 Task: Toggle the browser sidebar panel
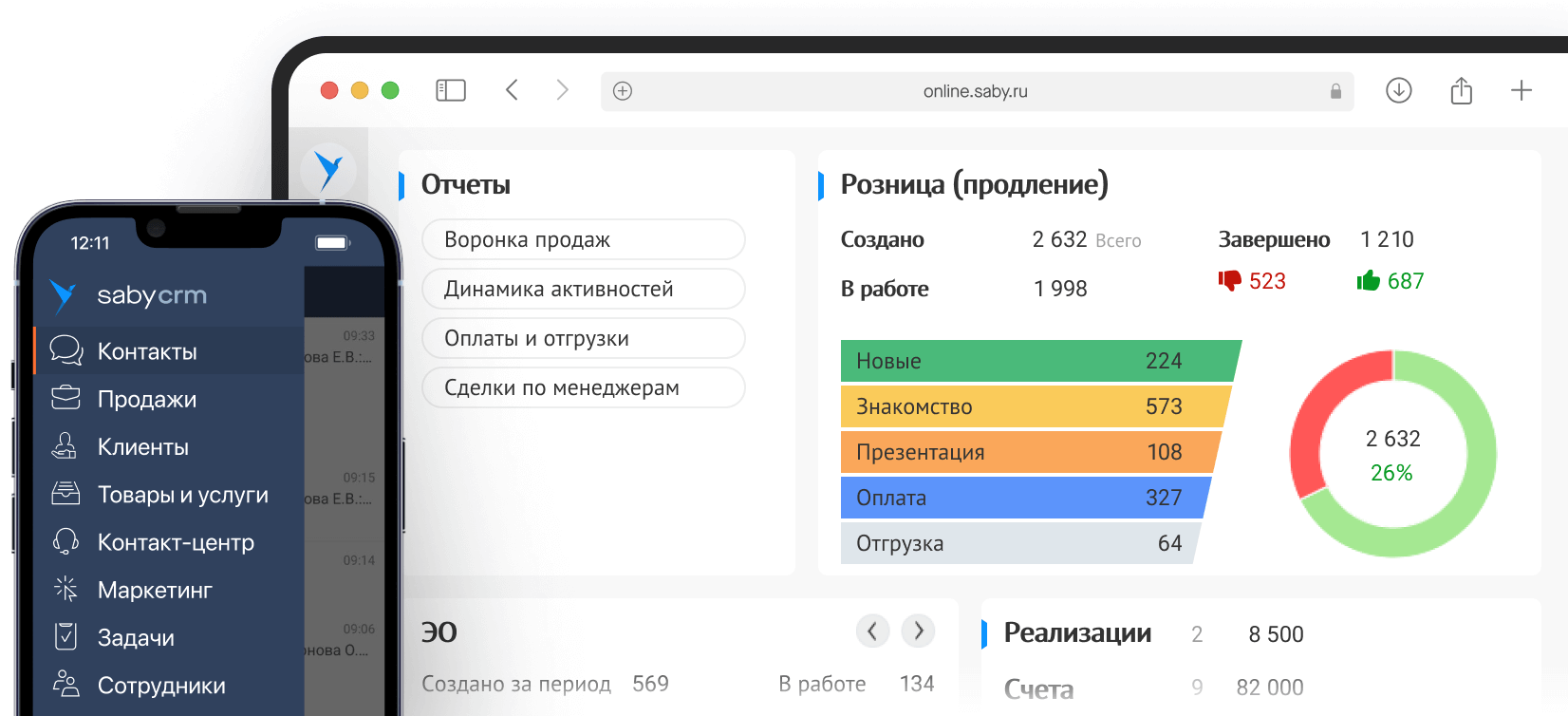point(451,90)
